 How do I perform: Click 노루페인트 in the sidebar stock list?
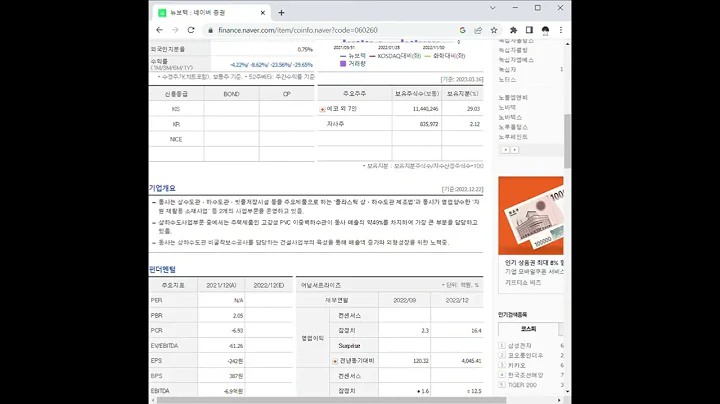513,137
